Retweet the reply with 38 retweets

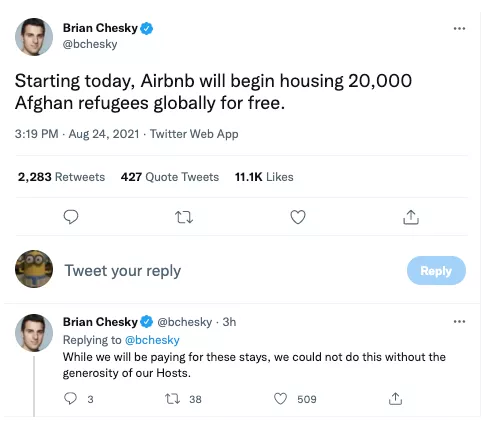click(173, 399)
